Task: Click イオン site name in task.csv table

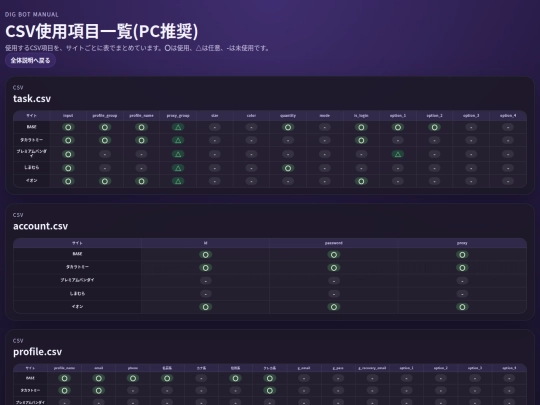Action: click(32, 180)
